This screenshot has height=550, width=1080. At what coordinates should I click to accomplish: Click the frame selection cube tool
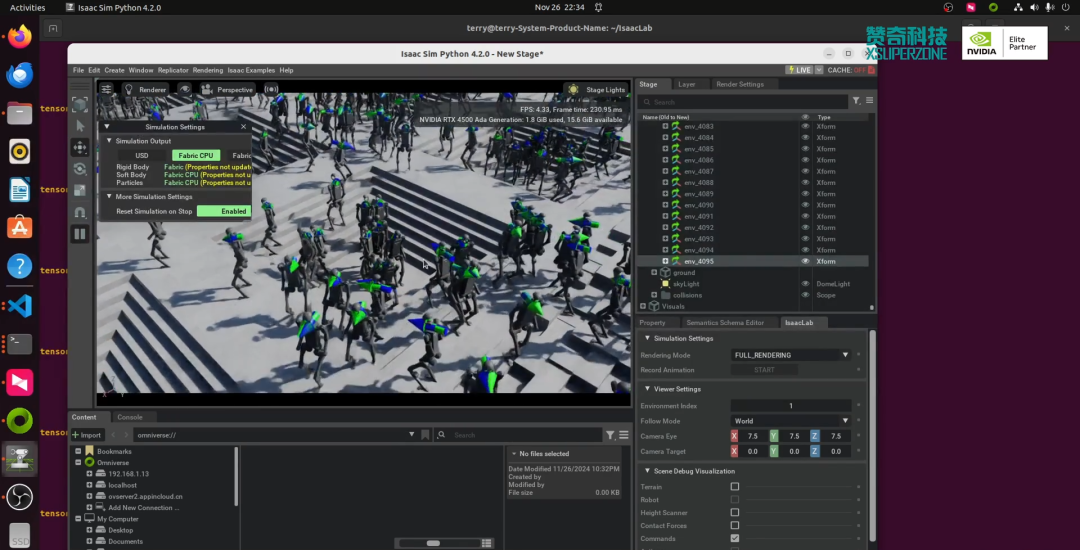80,104
